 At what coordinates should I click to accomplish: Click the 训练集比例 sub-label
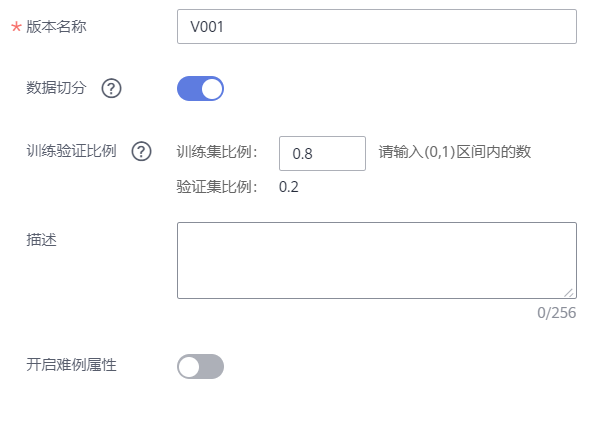pos(217,152)
